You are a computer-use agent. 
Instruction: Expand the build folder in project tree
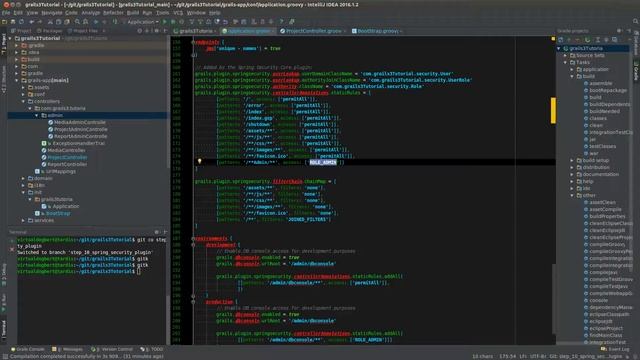point(17,59)
